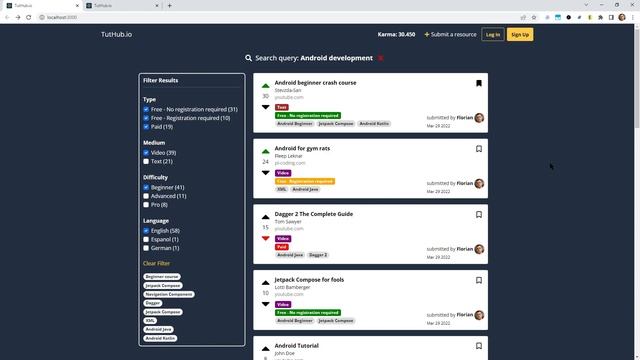Enable the German language filter
This screenshot has height=360, width=640.
click(x=146, y=248)
